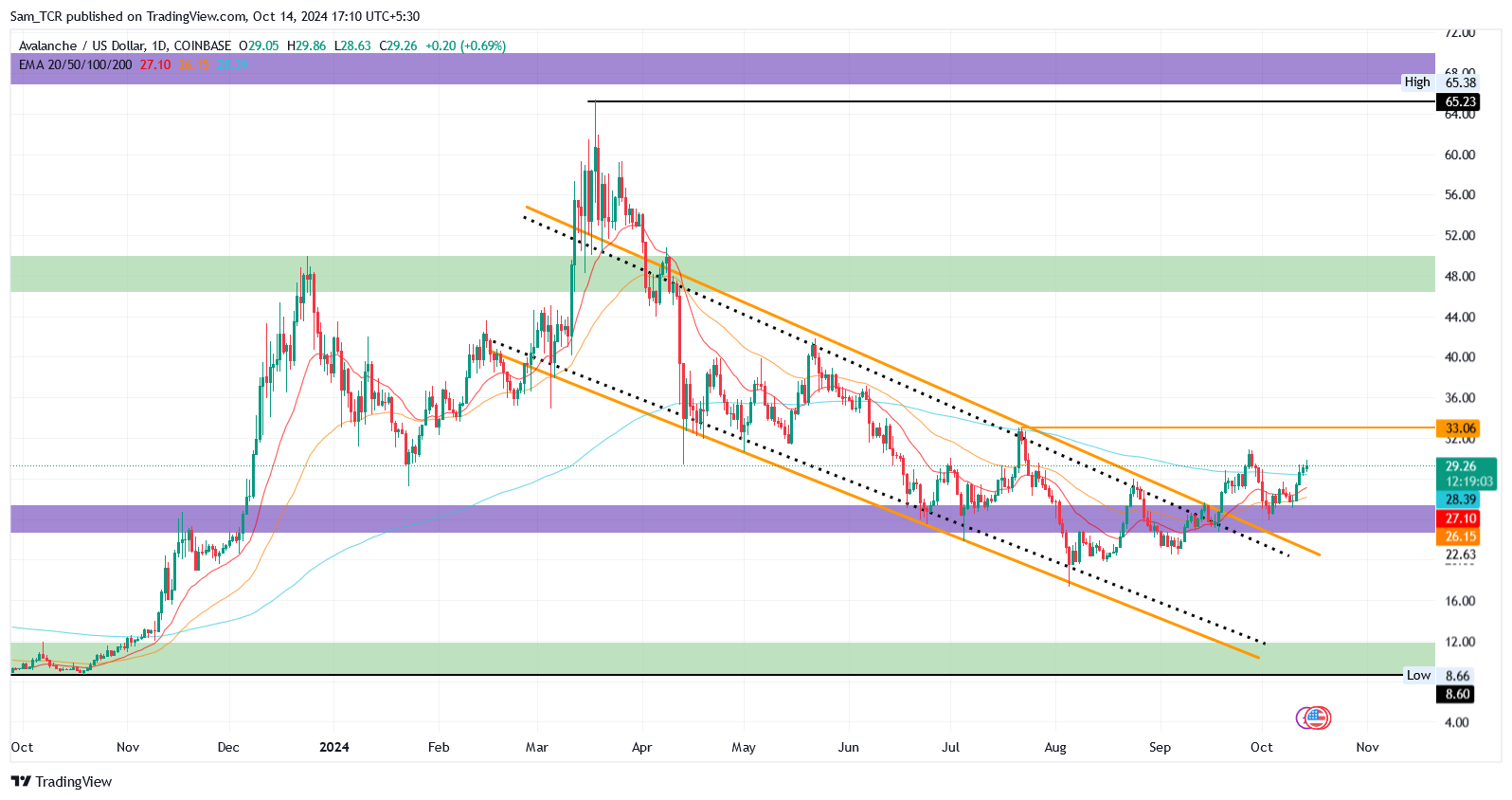Click the top purple supply zone band
This screenshot has height=800, width=1512.
(723, 69)
